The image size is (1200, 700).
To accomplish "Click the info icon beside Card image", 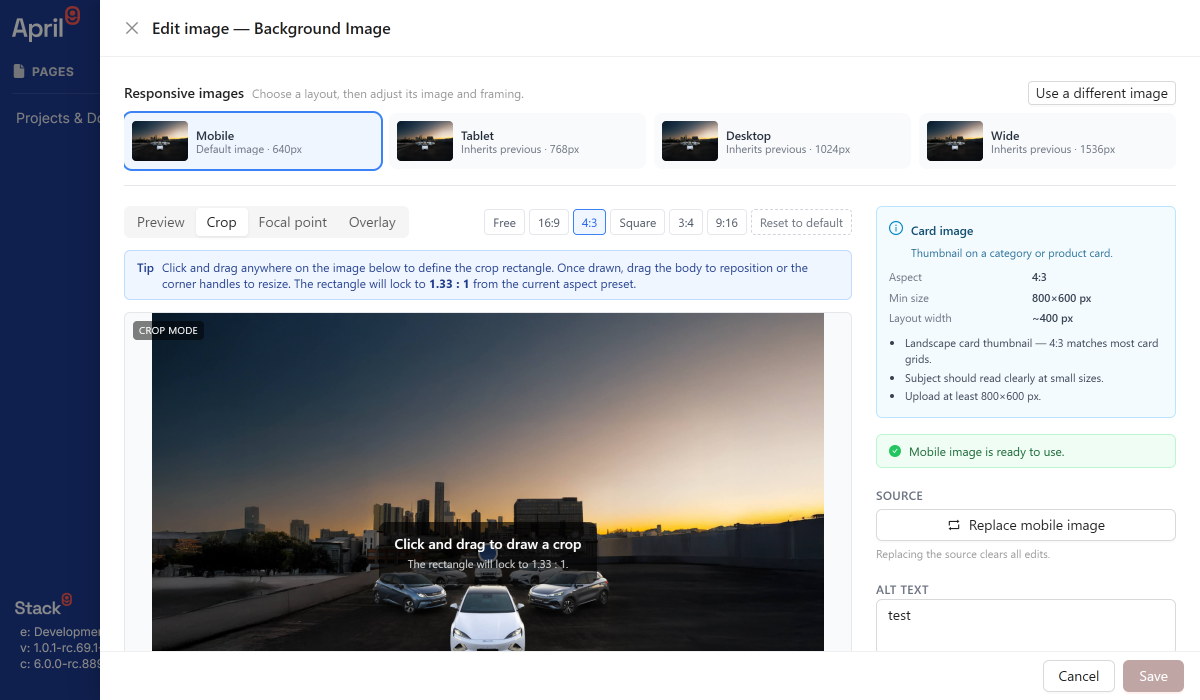I will pyautogui.click(x=896, y=230).
